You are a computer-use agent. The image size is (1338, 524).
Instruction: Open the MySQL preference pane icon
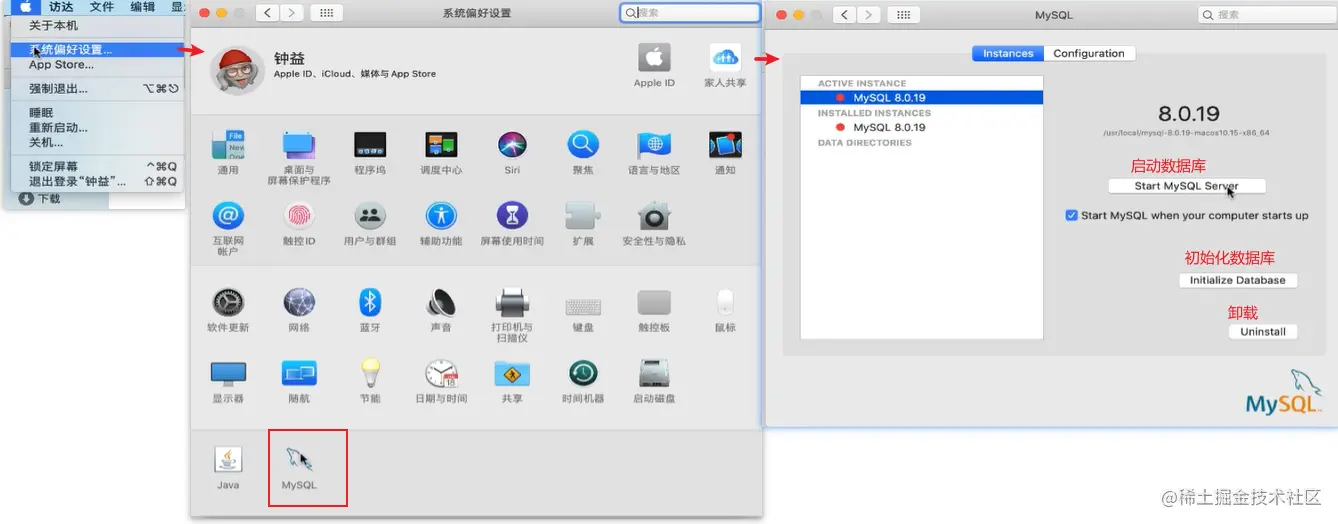pyautogui.click(x=299, y=460)
